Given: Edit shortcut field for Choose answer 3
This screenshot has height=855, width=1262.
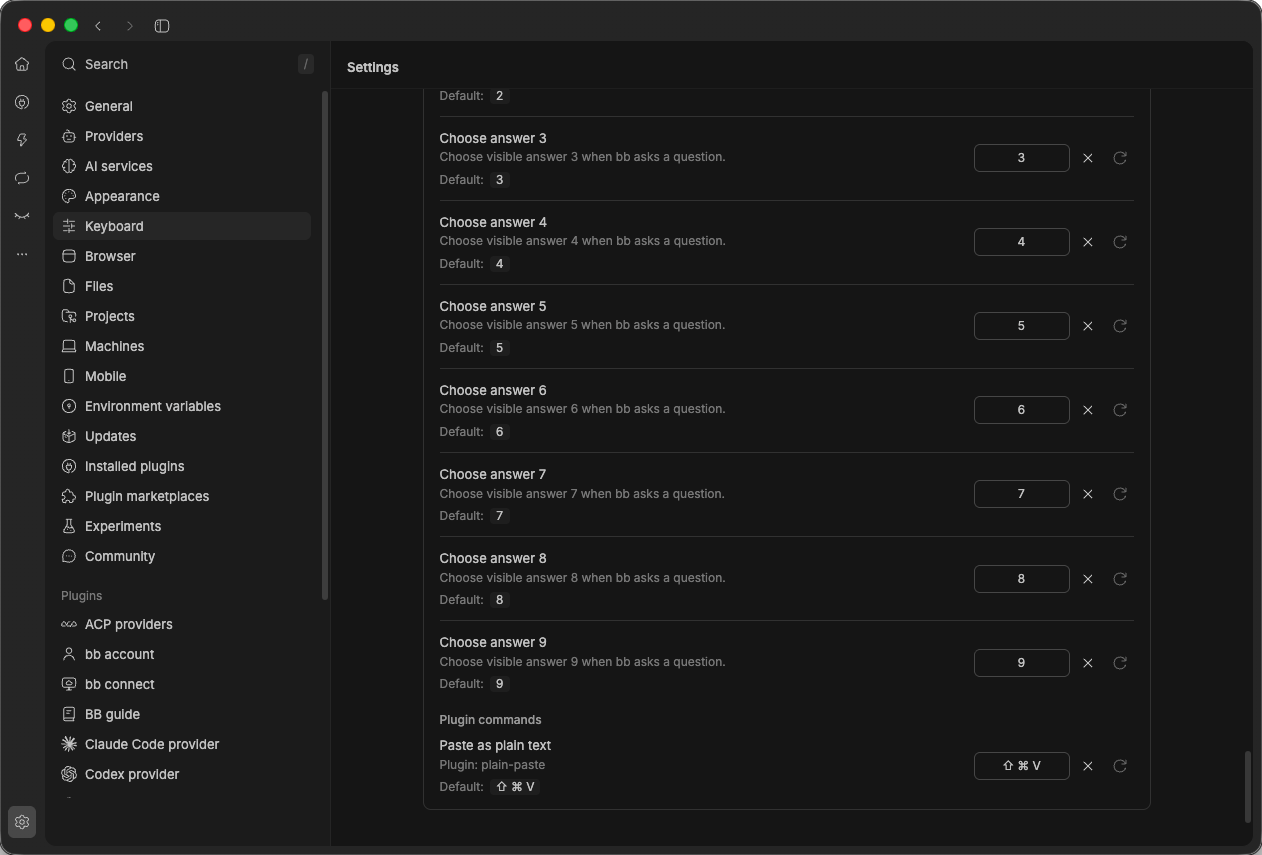Looking at the screenshot, I should [x=1021, y=158].
